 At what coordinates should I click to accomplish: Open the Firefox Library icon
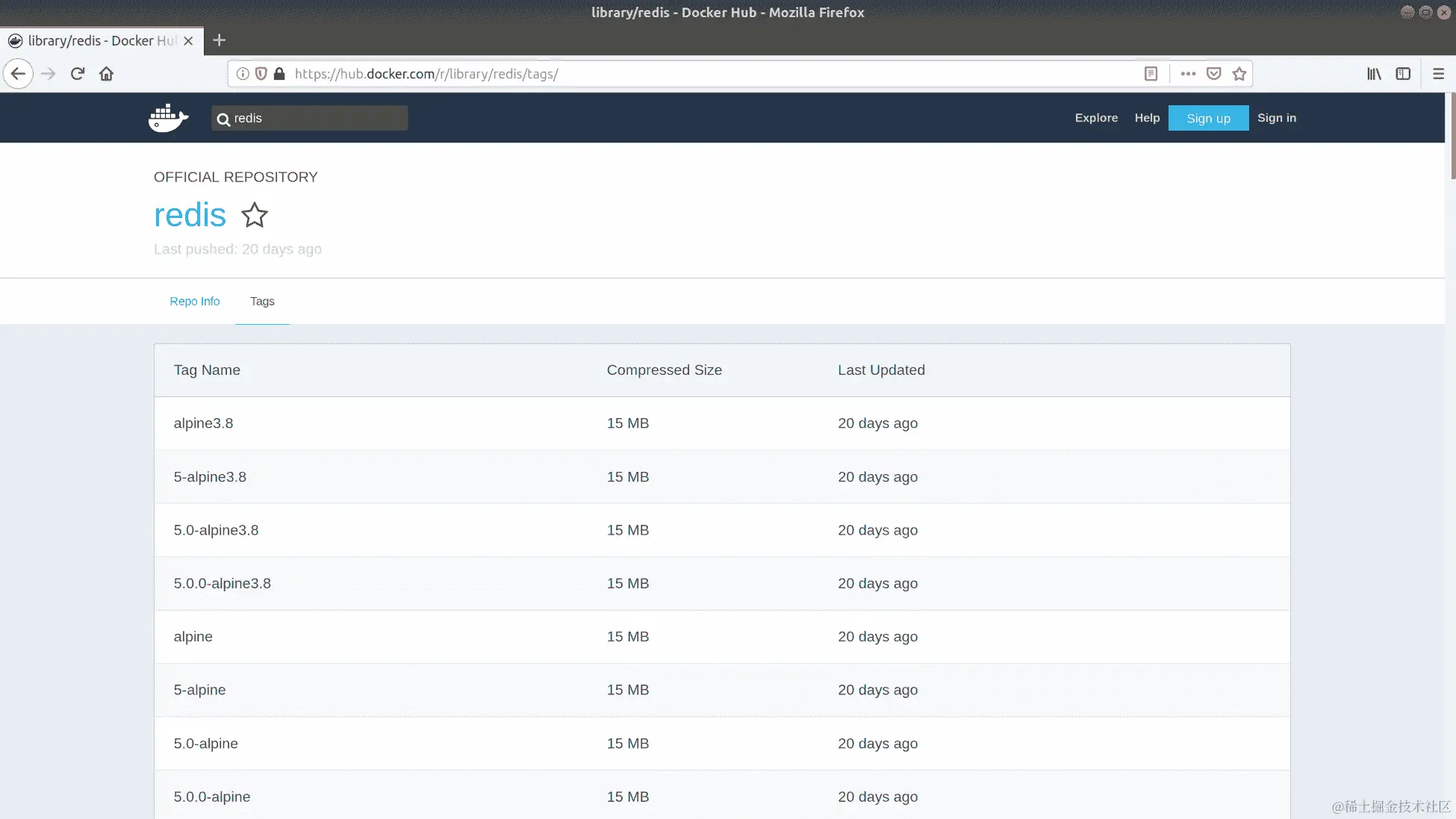[x=1374, y=74]
